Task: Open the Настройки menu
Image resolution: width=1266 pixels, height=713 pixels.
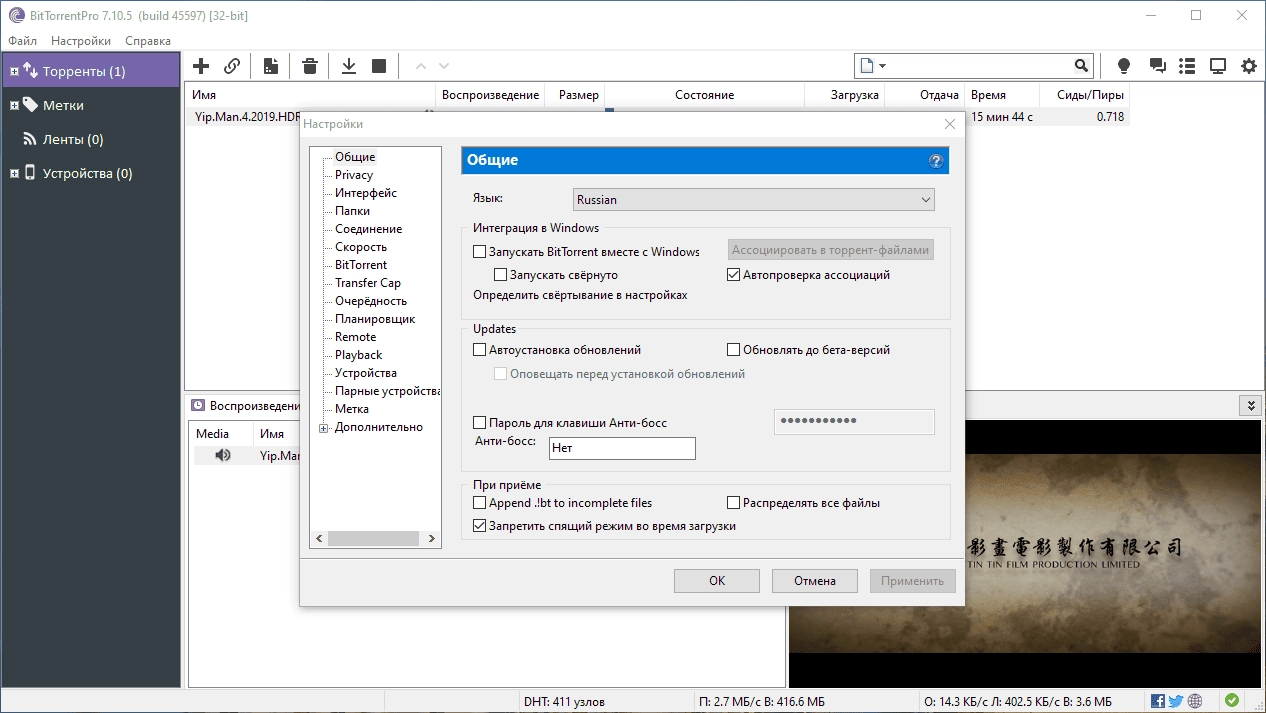Action: [81, 41]
